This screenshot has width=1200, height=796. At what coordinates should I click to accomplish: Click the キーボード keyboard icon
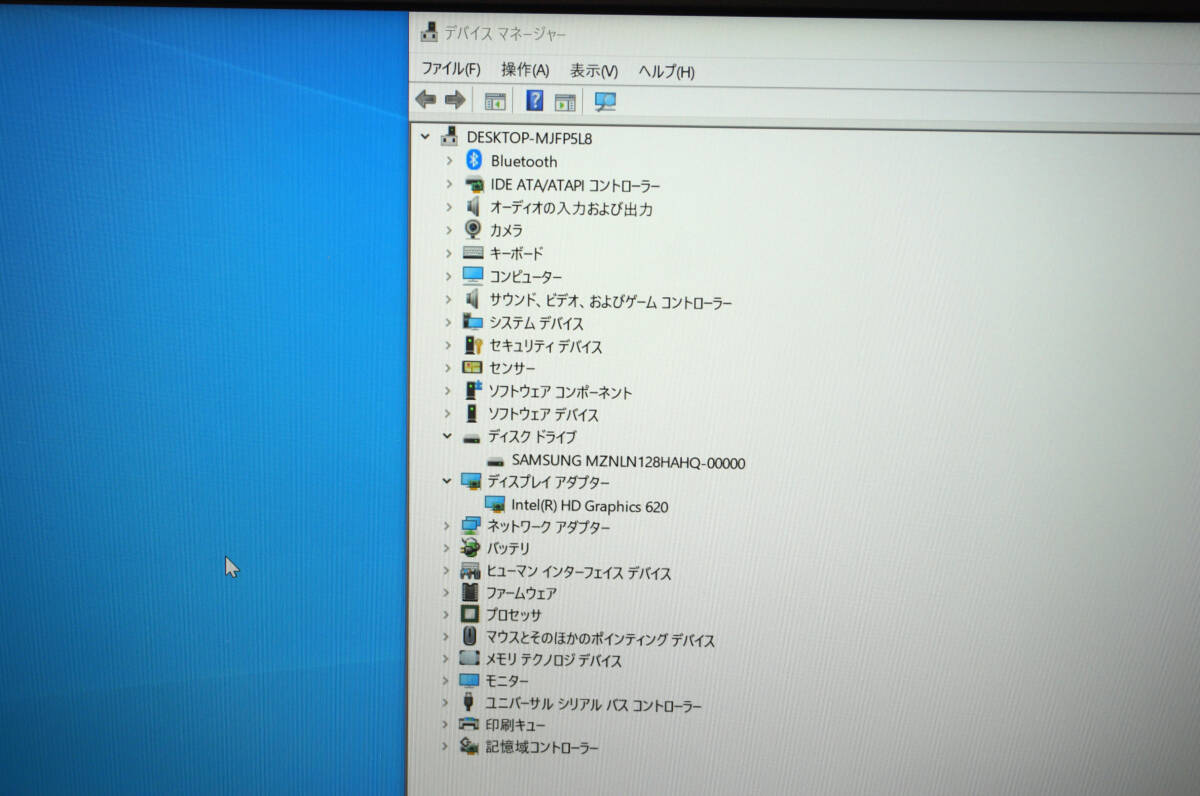473,253
